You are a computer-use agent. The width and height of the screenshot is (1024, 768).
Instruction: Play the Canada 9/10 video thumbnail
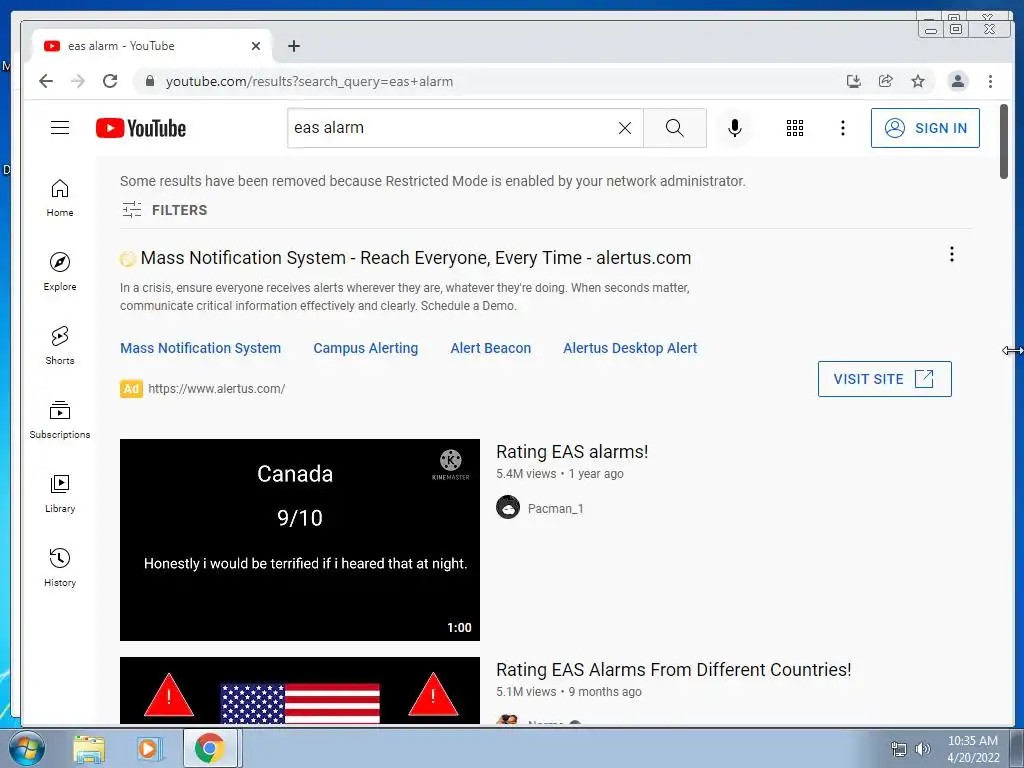coord(300,539)
